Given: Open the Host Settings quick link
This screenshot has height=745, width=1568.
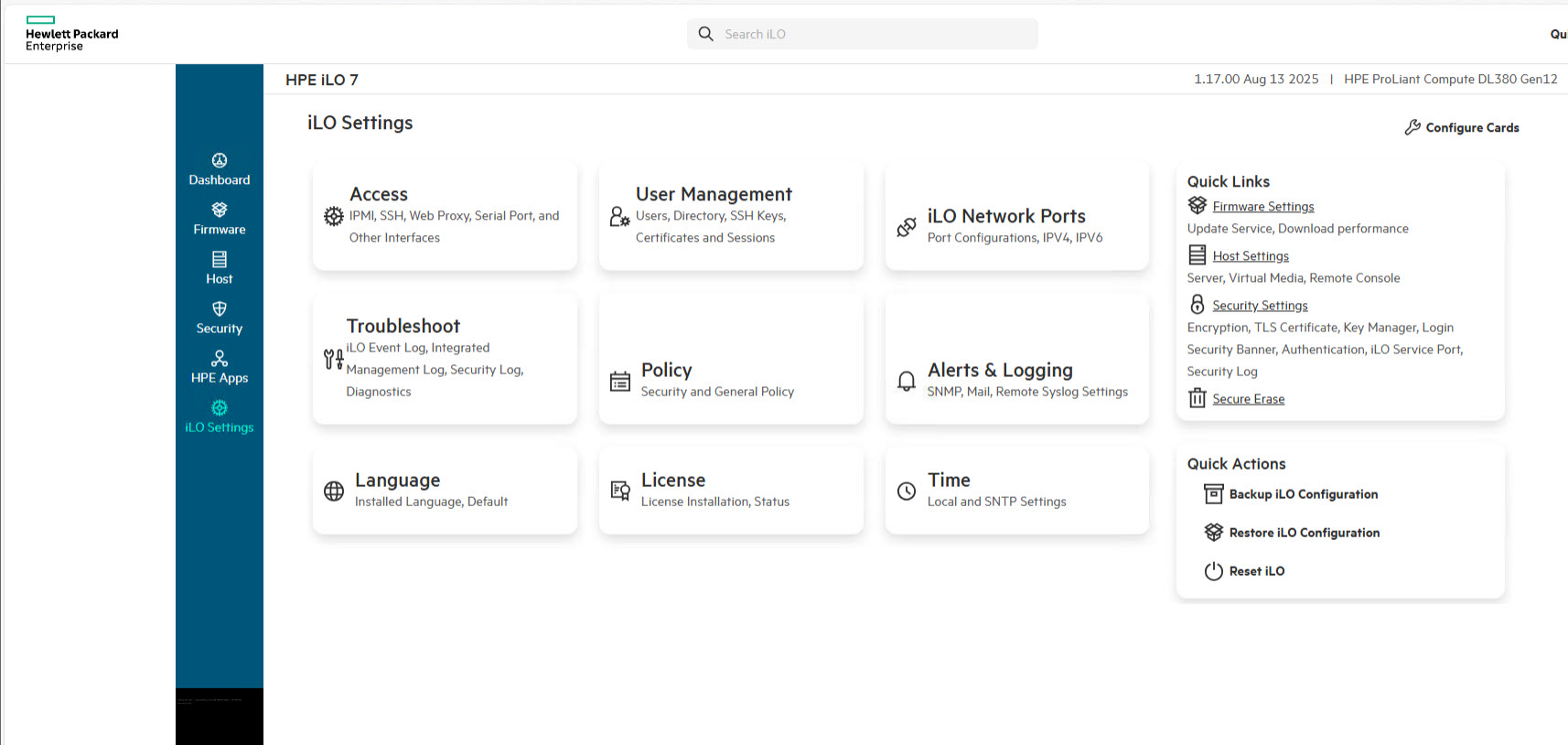Looking at the screenshot, I should [1250, 256].
